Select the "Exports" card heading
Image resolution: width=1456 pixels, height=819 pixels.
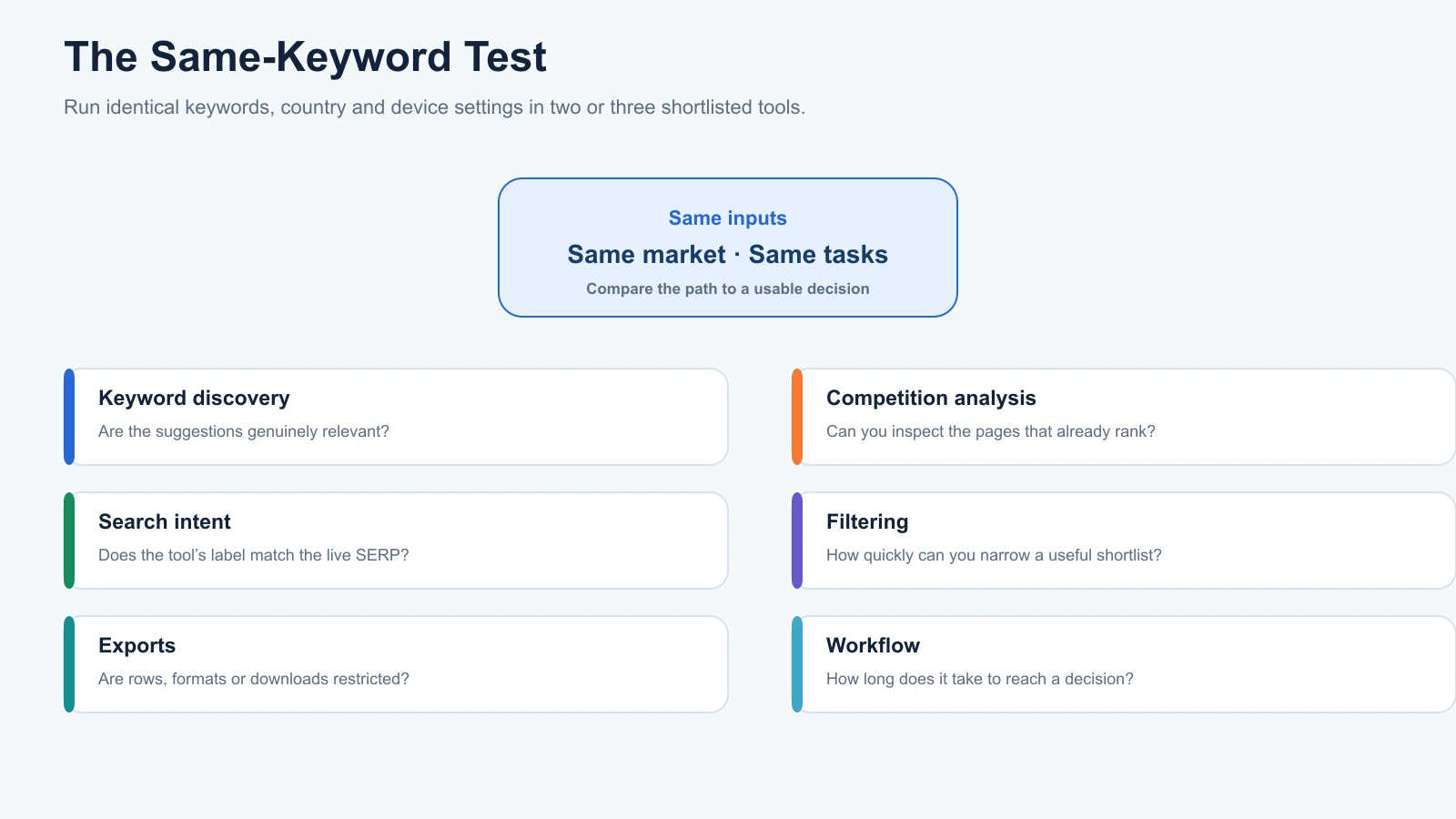(136, 645)
